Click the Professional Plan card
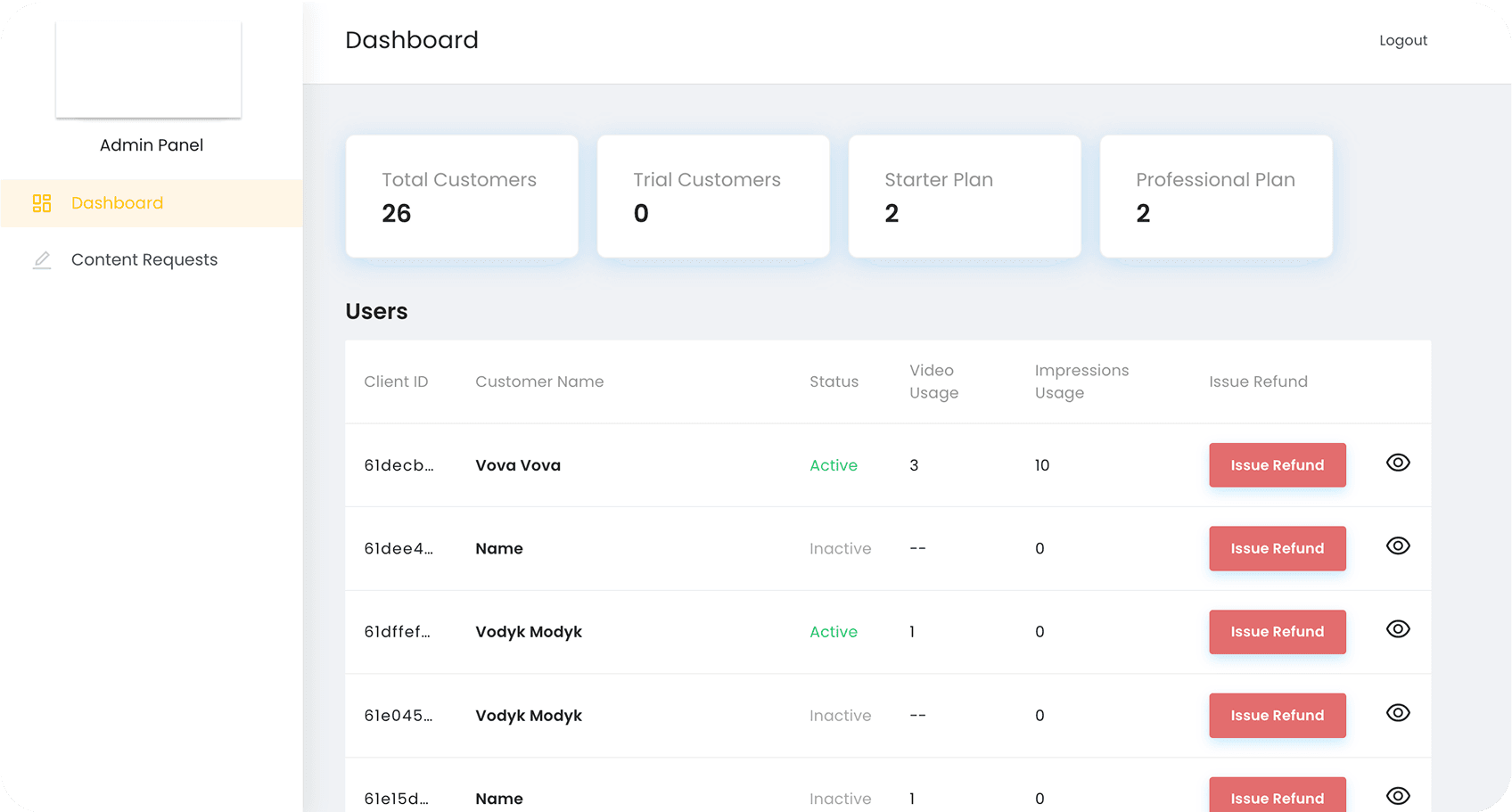The width and height of the screenshot is (1512, 812). pyautogui.click(x=1216, y=197)
